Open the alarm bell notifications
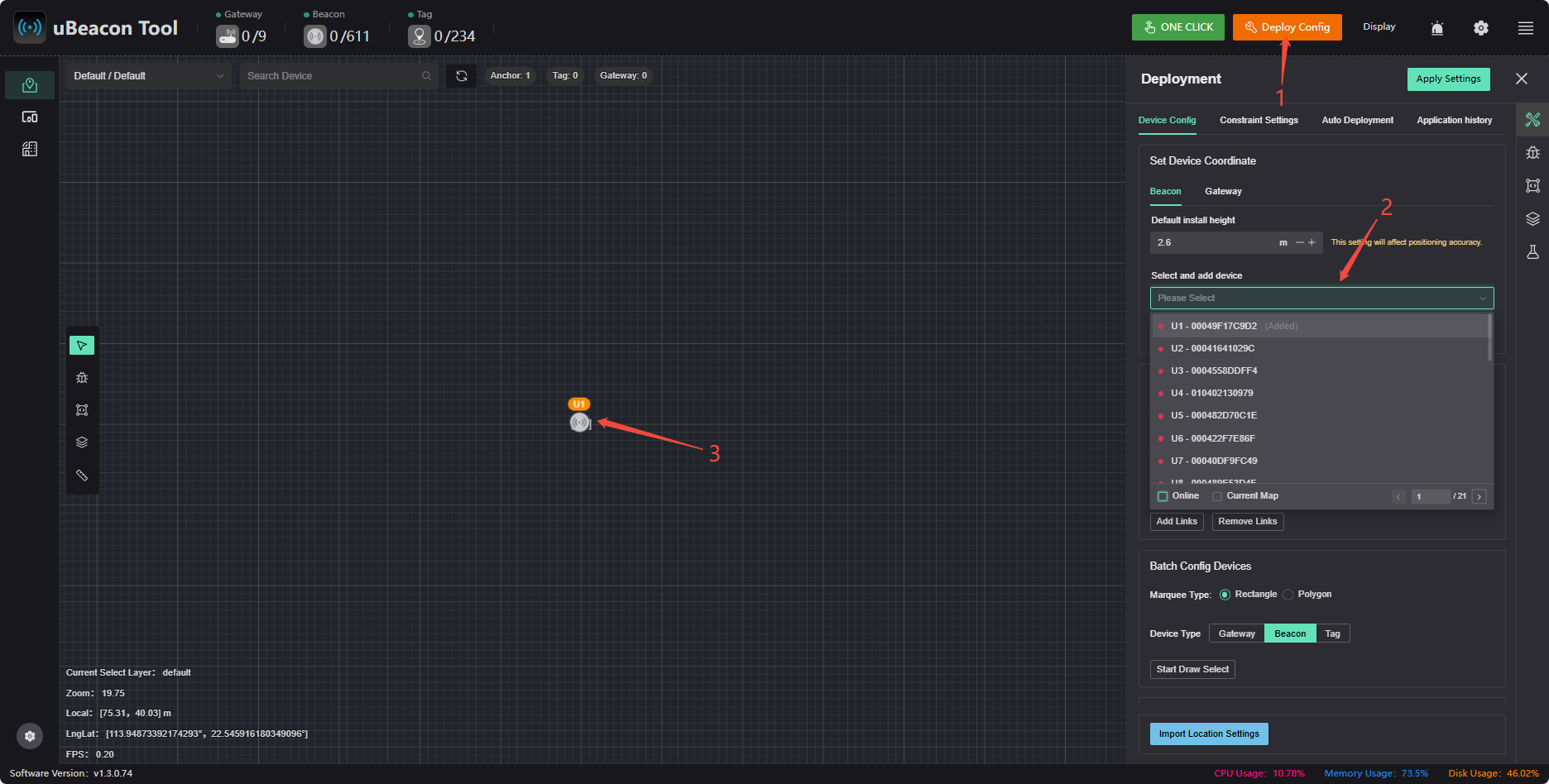 1437,28
